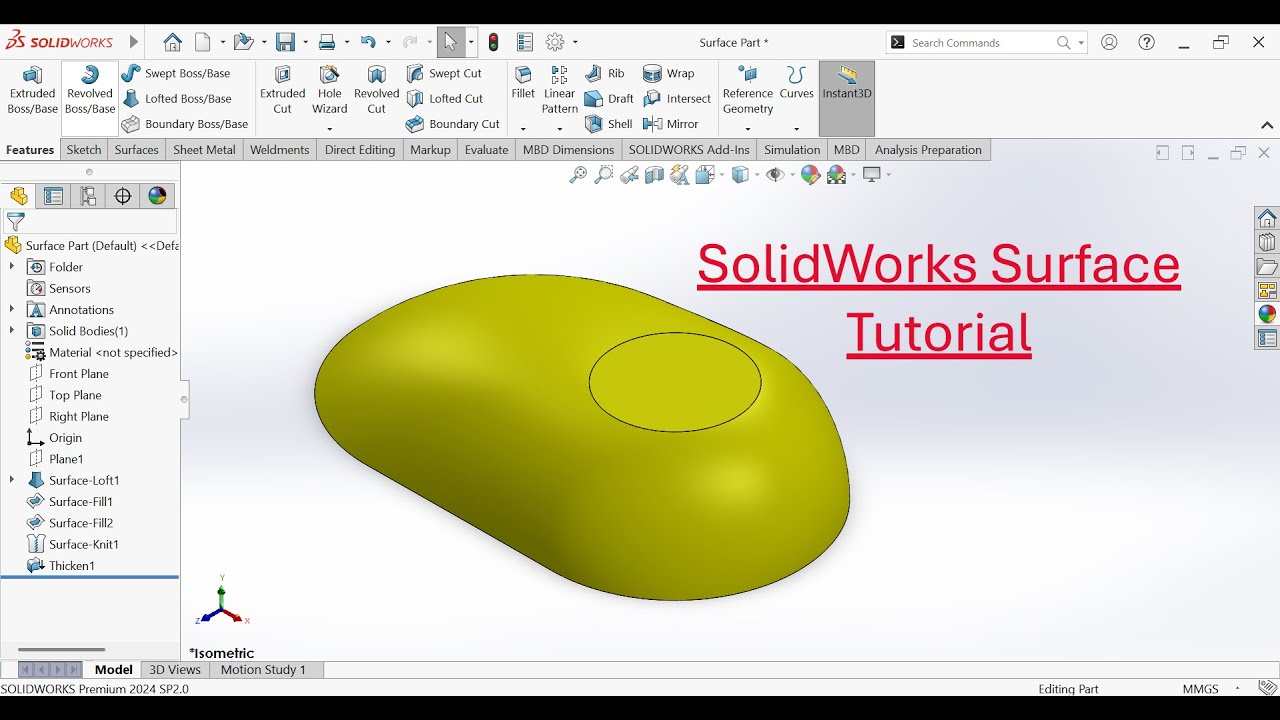The height and width of the screenshot is (720, 1280).
Task: Expand Solid Bodies(1) in tree
Action: pos(12,331)
